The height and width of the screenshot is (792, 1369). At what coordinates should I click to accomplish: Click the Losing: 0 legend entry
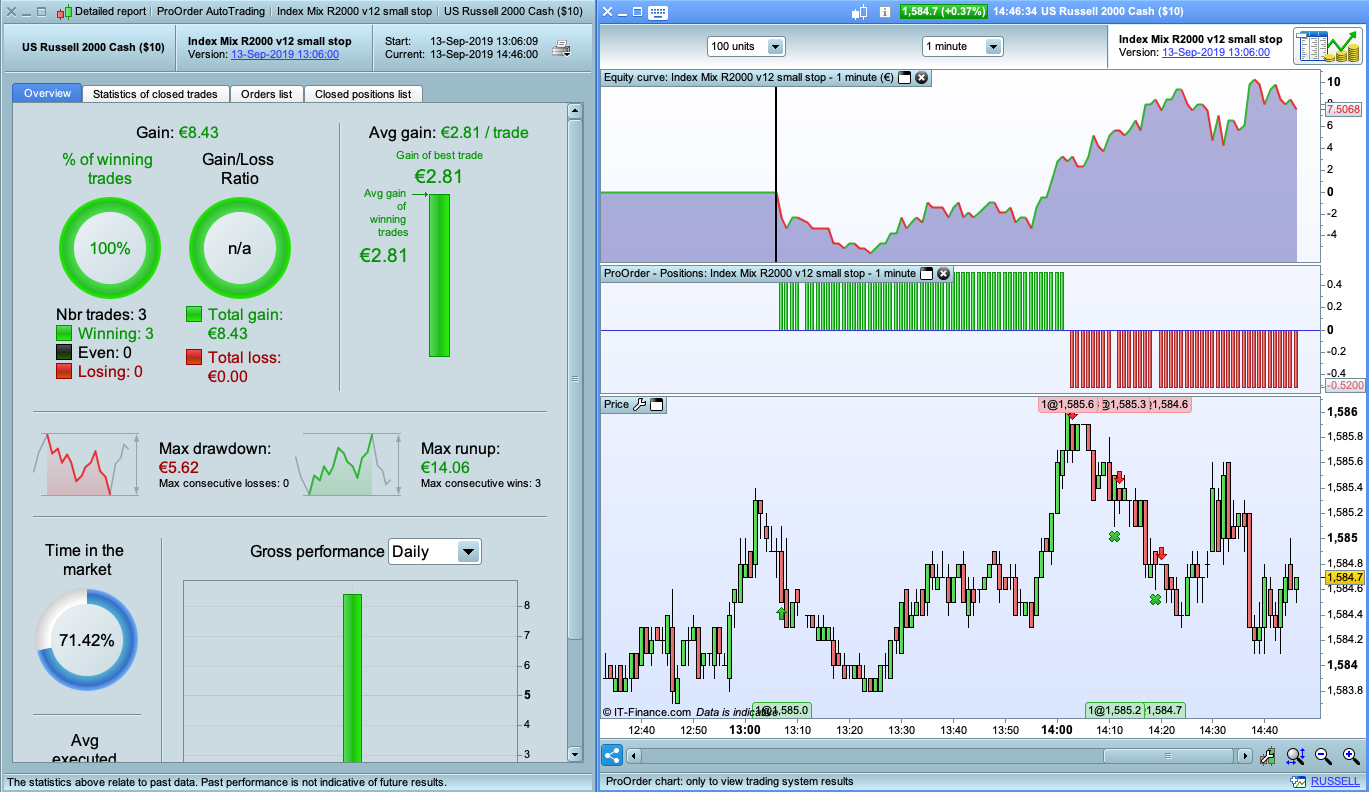100,372
